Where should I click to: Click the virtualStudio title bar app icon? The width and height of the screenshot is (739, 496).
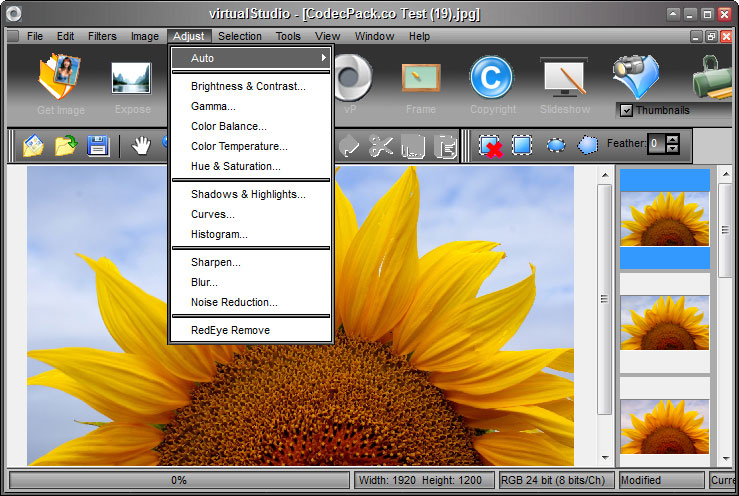click(14, 14)
